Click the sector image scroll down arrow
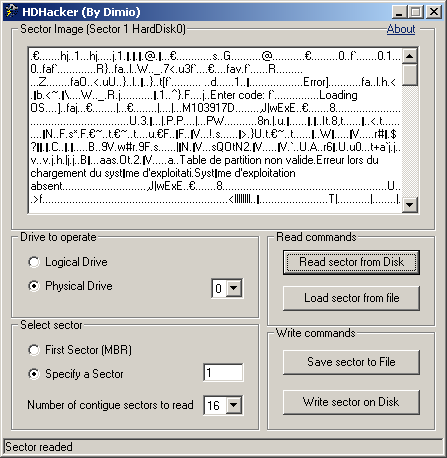Image resolution: width=447 pixels, height=458 pixels. pyautogui.click(x=410, y=204)
